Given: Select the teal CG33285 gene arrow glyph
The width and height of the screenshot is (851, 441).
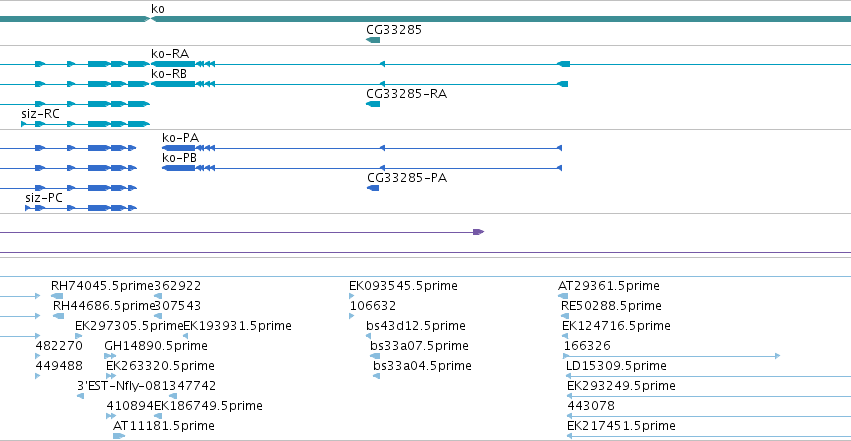Looking at the screenshot, I should click(x=373, y=40).
